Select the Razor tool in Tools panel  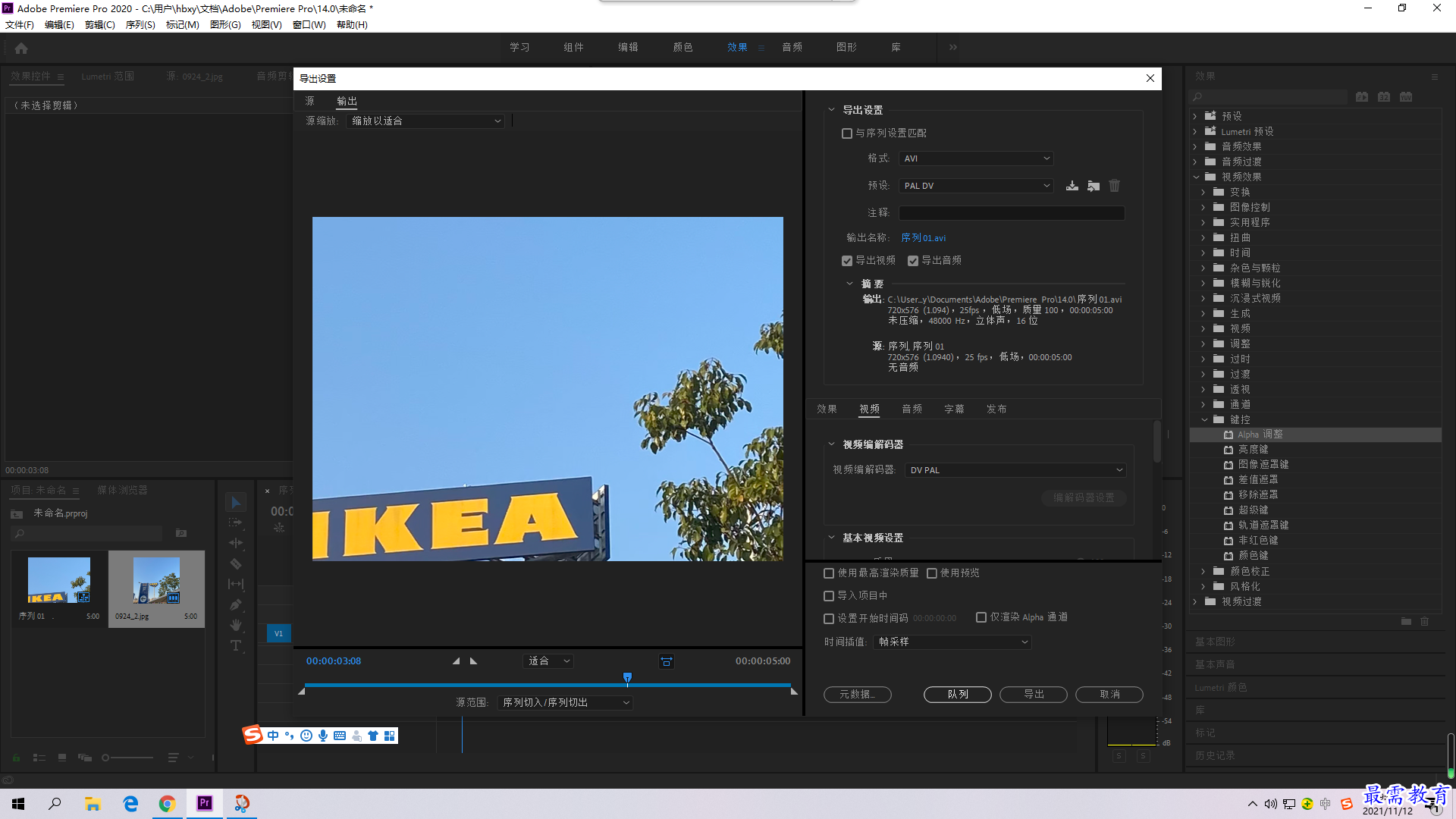coord(236,564)
